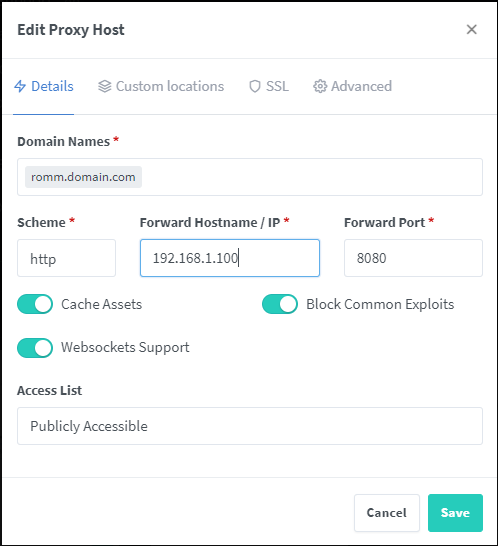
Task: Open the Access List dropdown
Action: pos(250,426)
